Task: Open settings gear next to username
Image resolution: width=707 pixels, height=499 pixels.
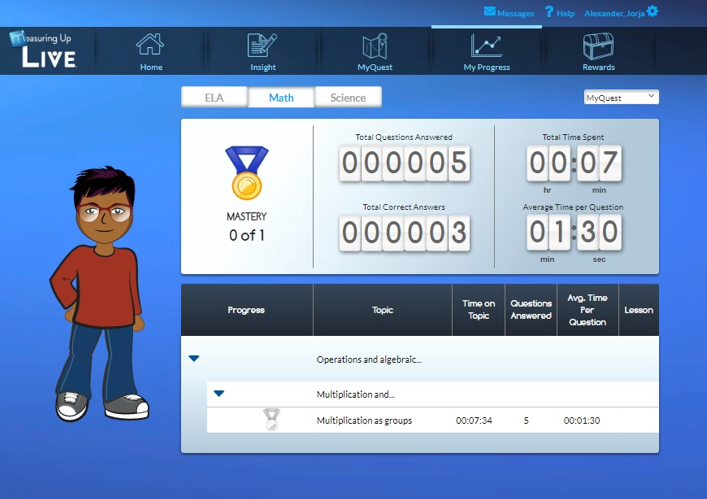Action: 652,11
